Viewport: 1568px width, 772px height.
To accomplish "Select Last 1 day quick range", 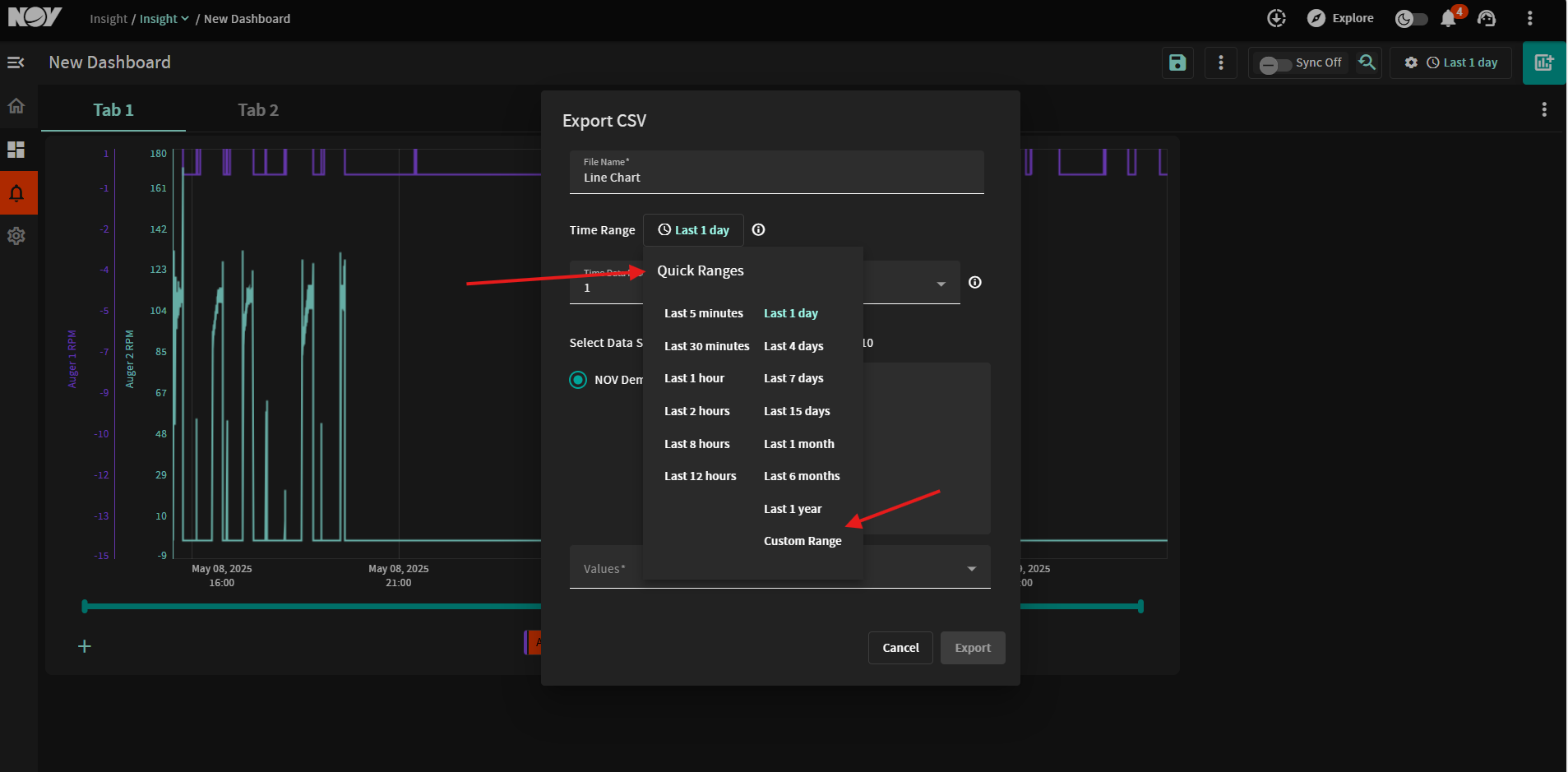I will tap(791, 313).
